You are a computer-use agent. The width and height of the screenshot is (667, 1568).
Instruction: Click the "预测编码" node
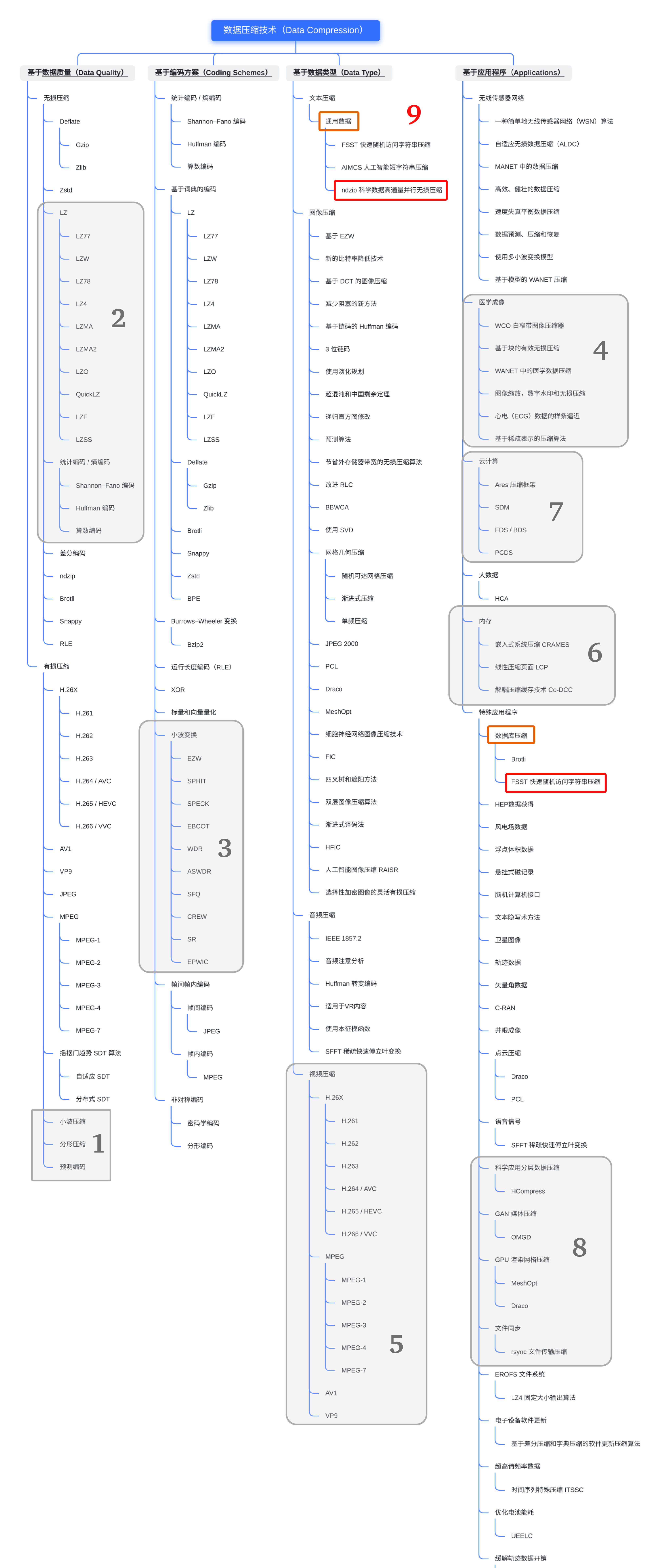coord(72,1167)
